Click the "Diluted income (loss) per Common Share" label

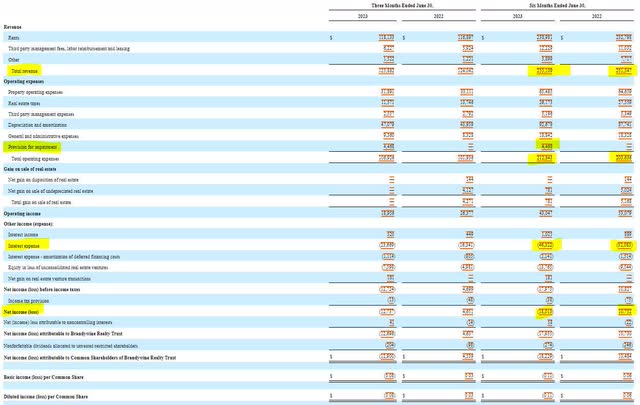pyautogui.click(x=46, y=396)
